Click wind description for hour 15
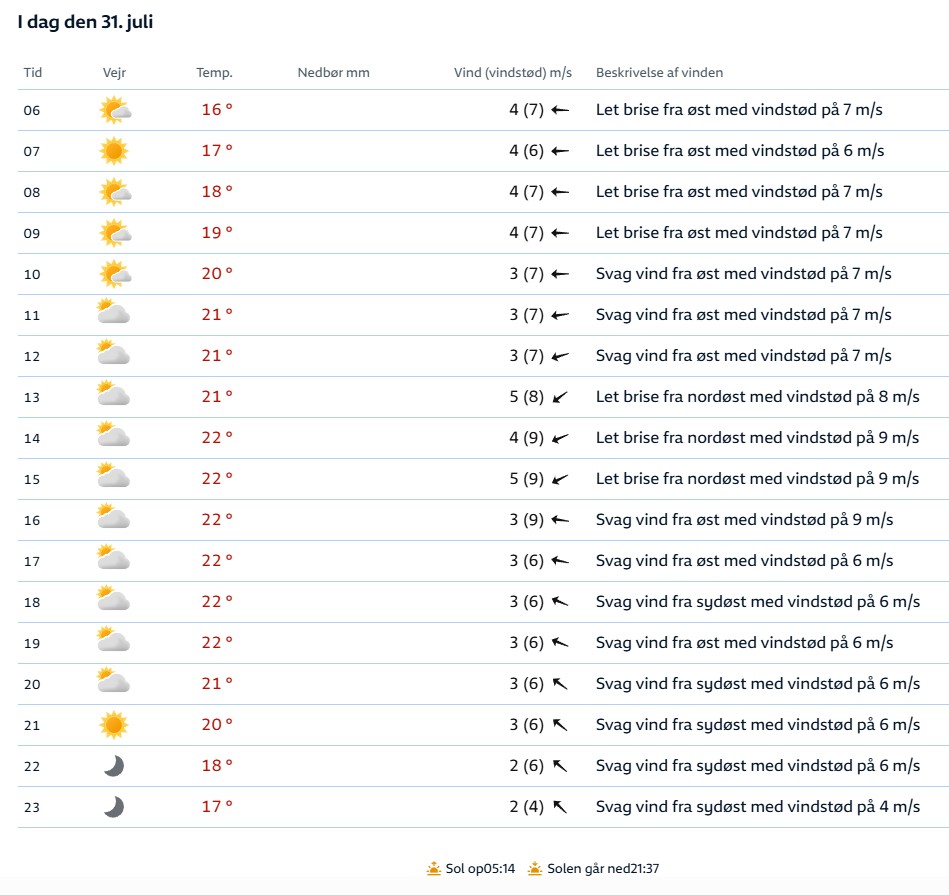 click(x=757, y=479)
